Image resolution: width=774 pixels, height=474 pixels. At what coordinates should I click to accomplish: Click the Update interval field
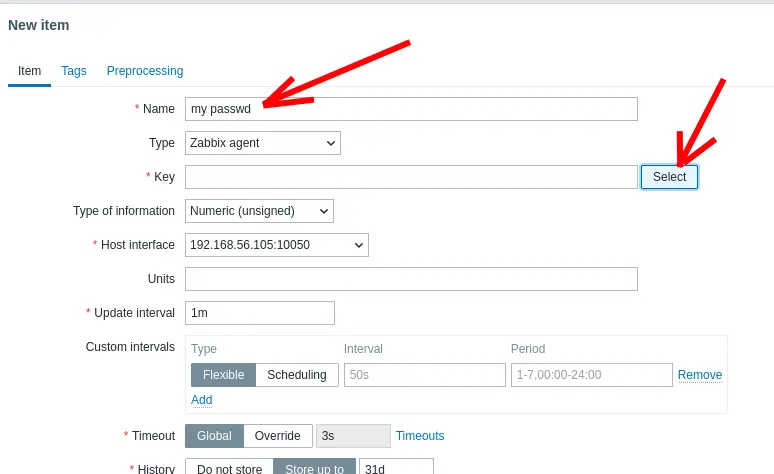point(259,313)
